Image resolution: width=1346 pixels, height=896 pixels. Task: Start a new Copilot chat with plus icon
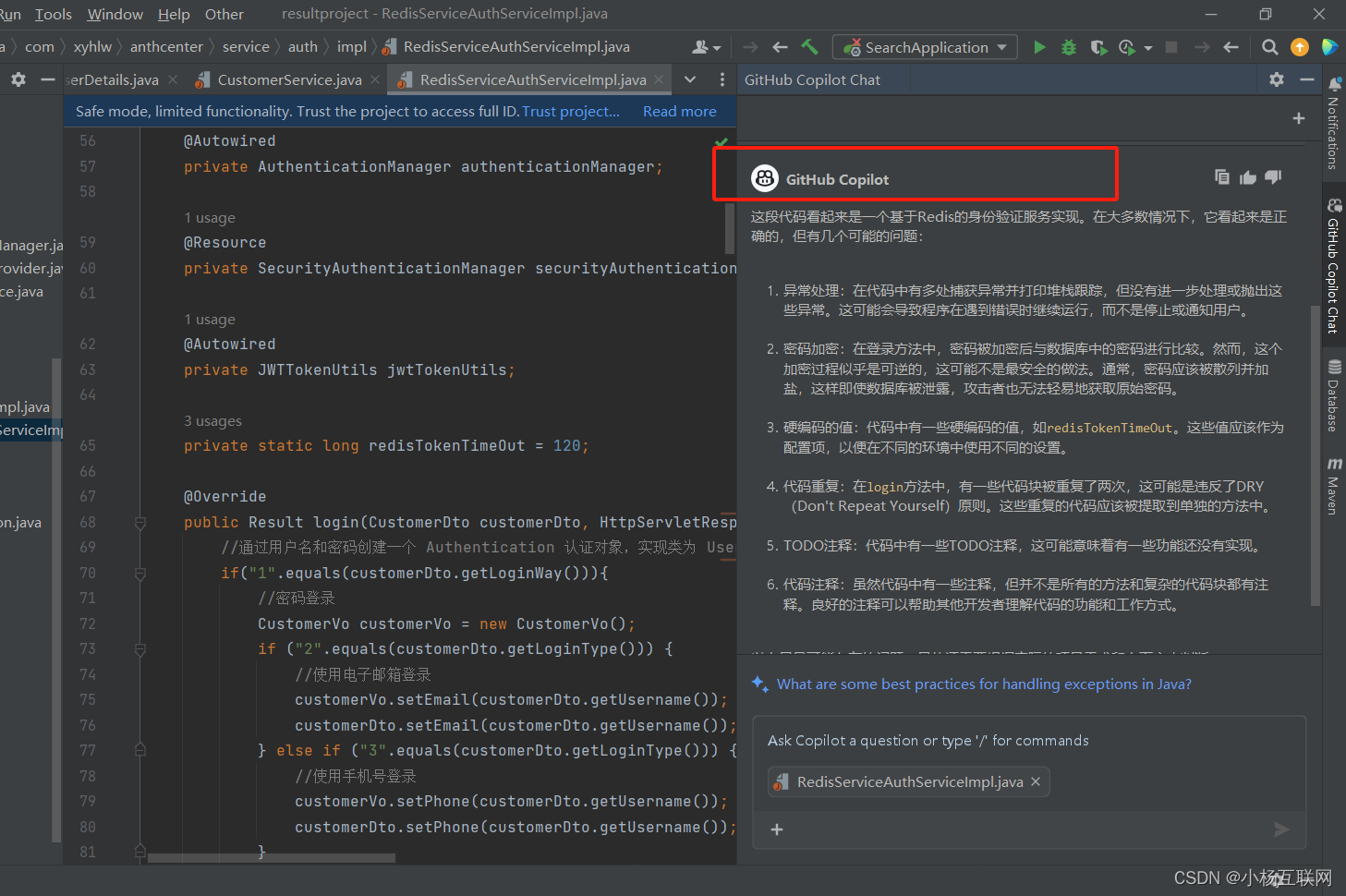coord(1299,118)
